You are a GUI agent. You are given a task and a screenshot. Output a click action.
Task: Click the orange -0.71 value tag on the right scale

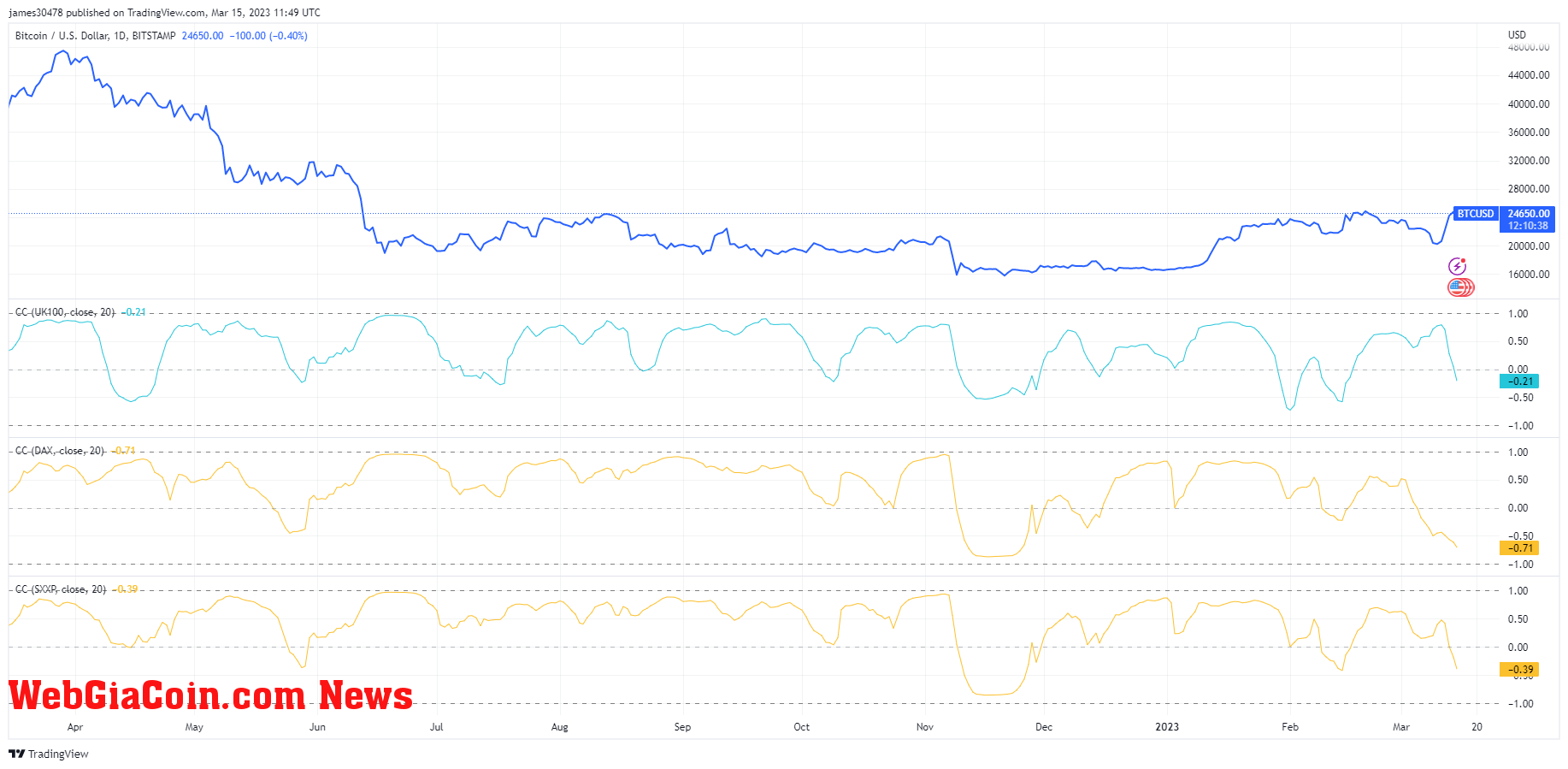1519,548
